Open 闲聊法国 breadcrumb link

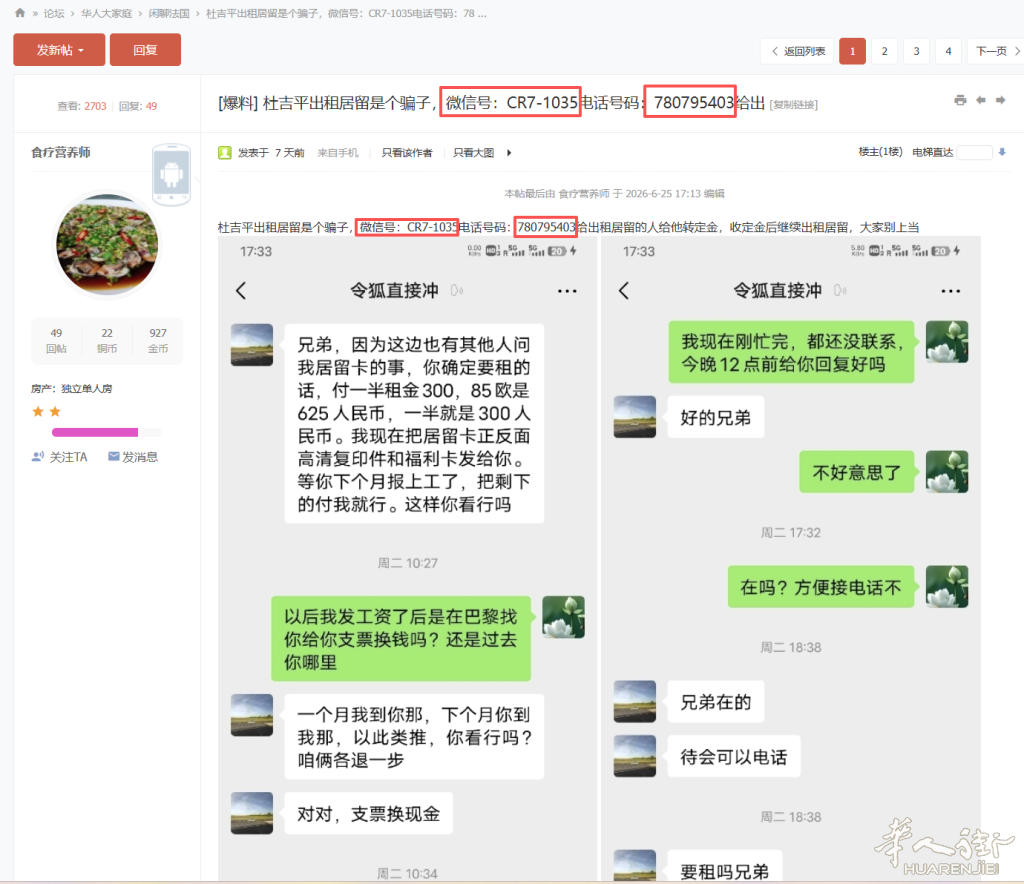click(x=168, y=13)
